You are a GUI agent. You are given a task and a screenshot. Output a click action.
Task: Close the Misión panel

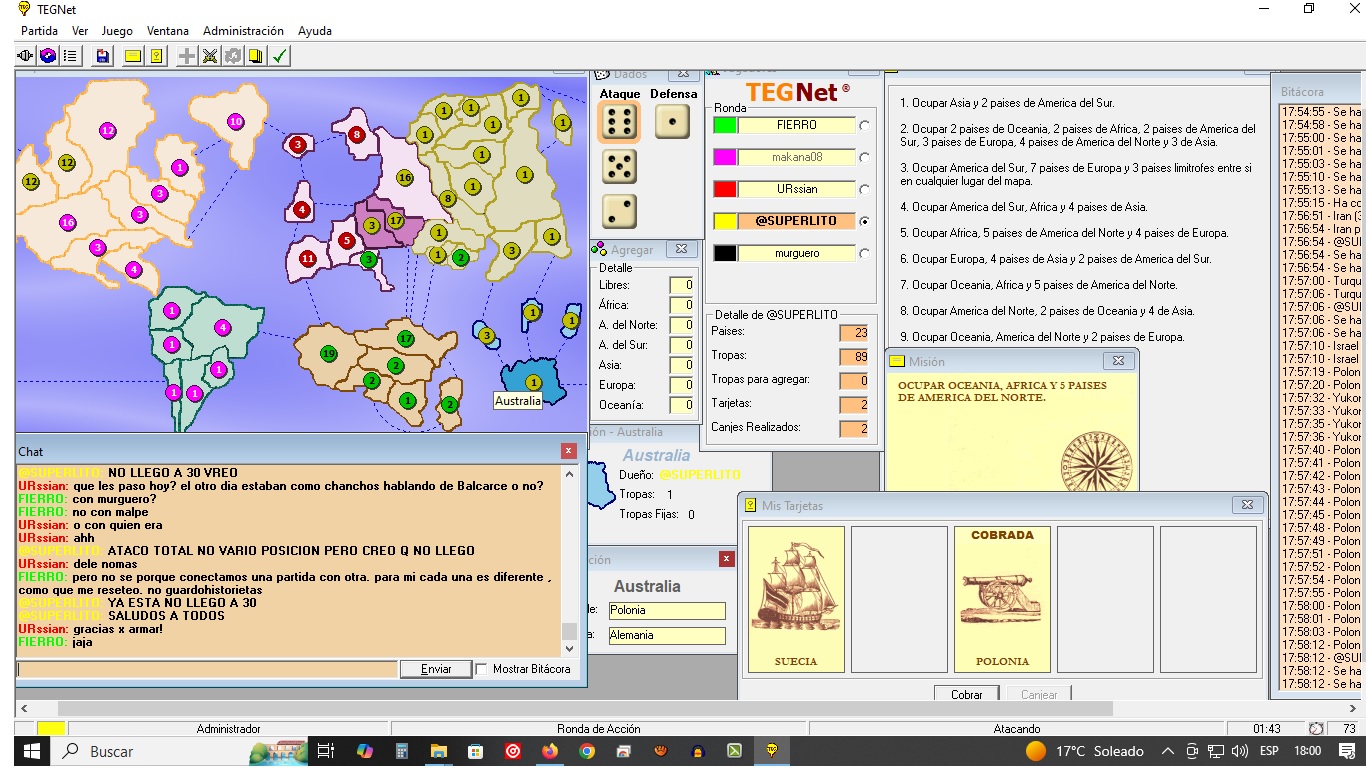(x=1118, y=361)
